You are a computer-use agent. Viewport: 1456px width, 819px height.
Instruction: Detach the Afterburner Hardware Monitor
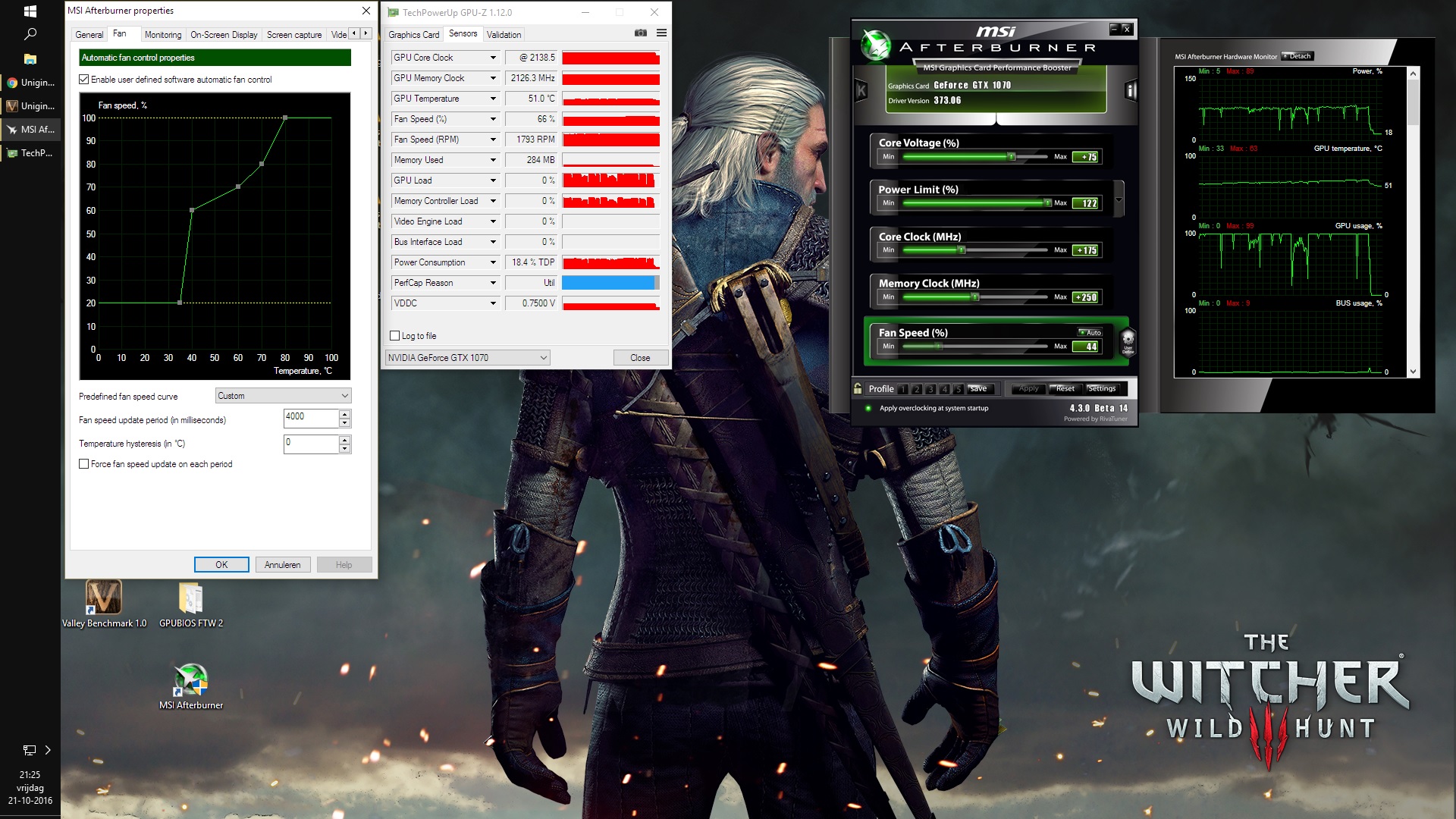coord(1297,56)
